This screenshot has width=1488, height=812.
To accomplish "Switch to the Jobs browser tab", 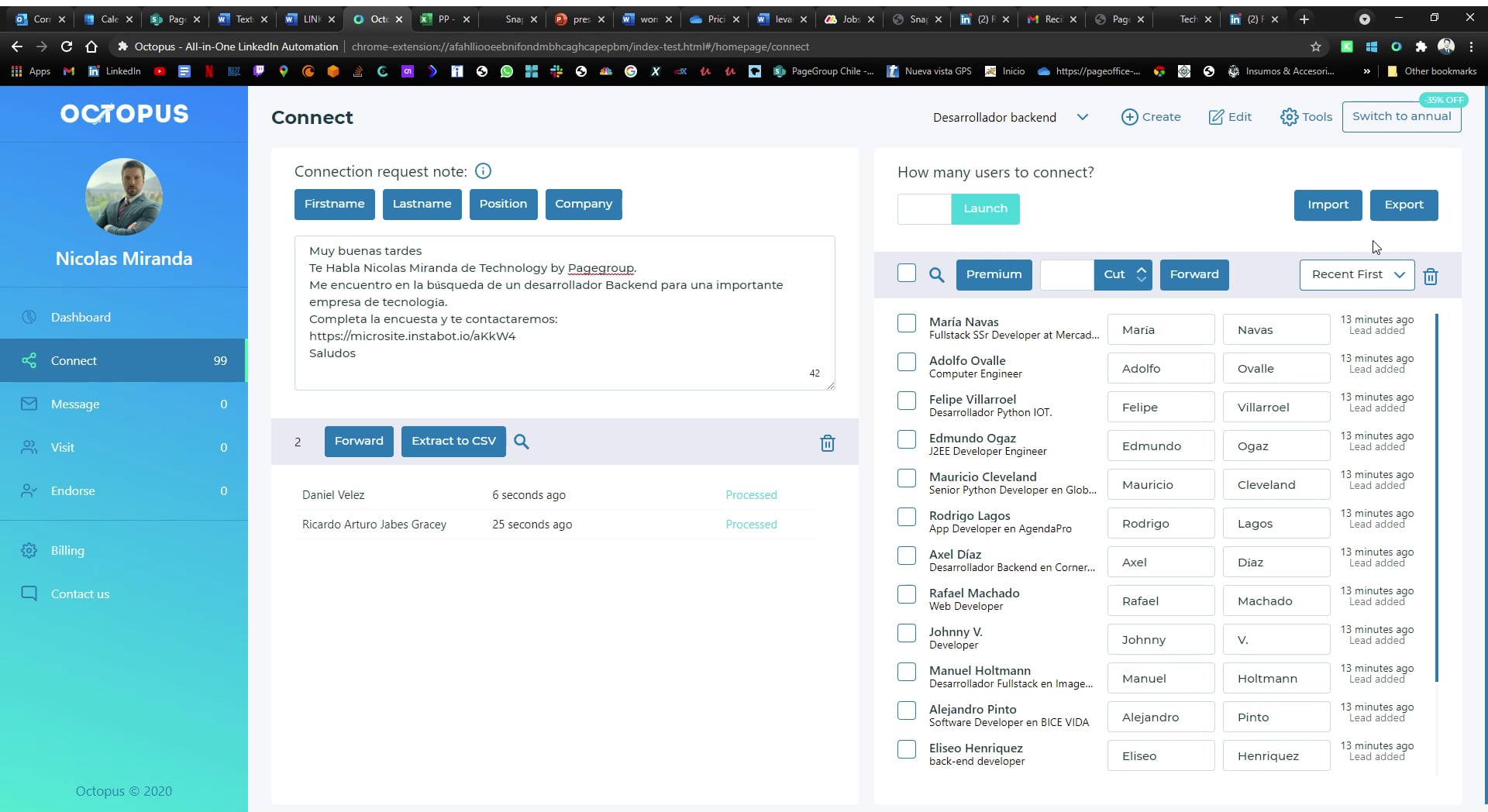I will (x=849, y=19).
